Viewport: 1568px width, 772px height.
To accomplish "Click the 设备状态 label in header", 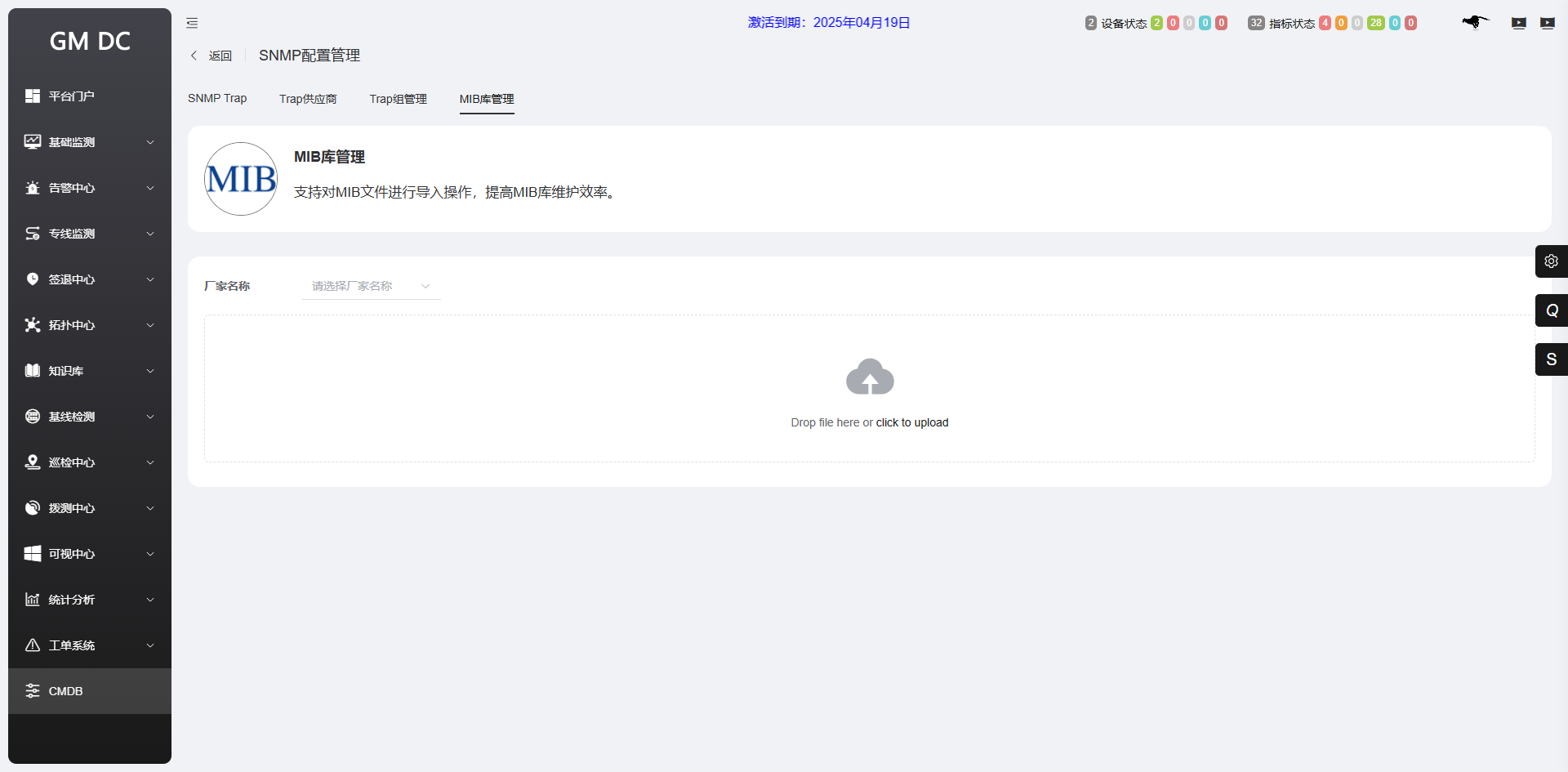I will tap(1124, 24).
